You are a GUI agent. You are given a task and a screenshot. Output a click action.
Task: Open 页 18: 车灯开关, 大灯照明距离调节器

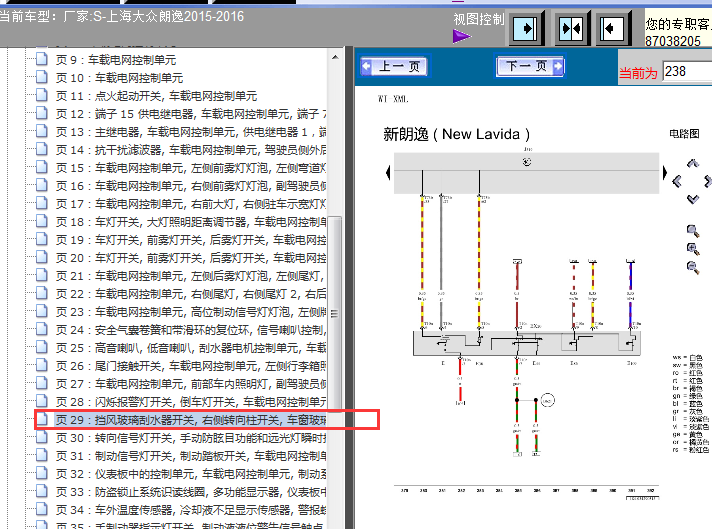[191, 222]
